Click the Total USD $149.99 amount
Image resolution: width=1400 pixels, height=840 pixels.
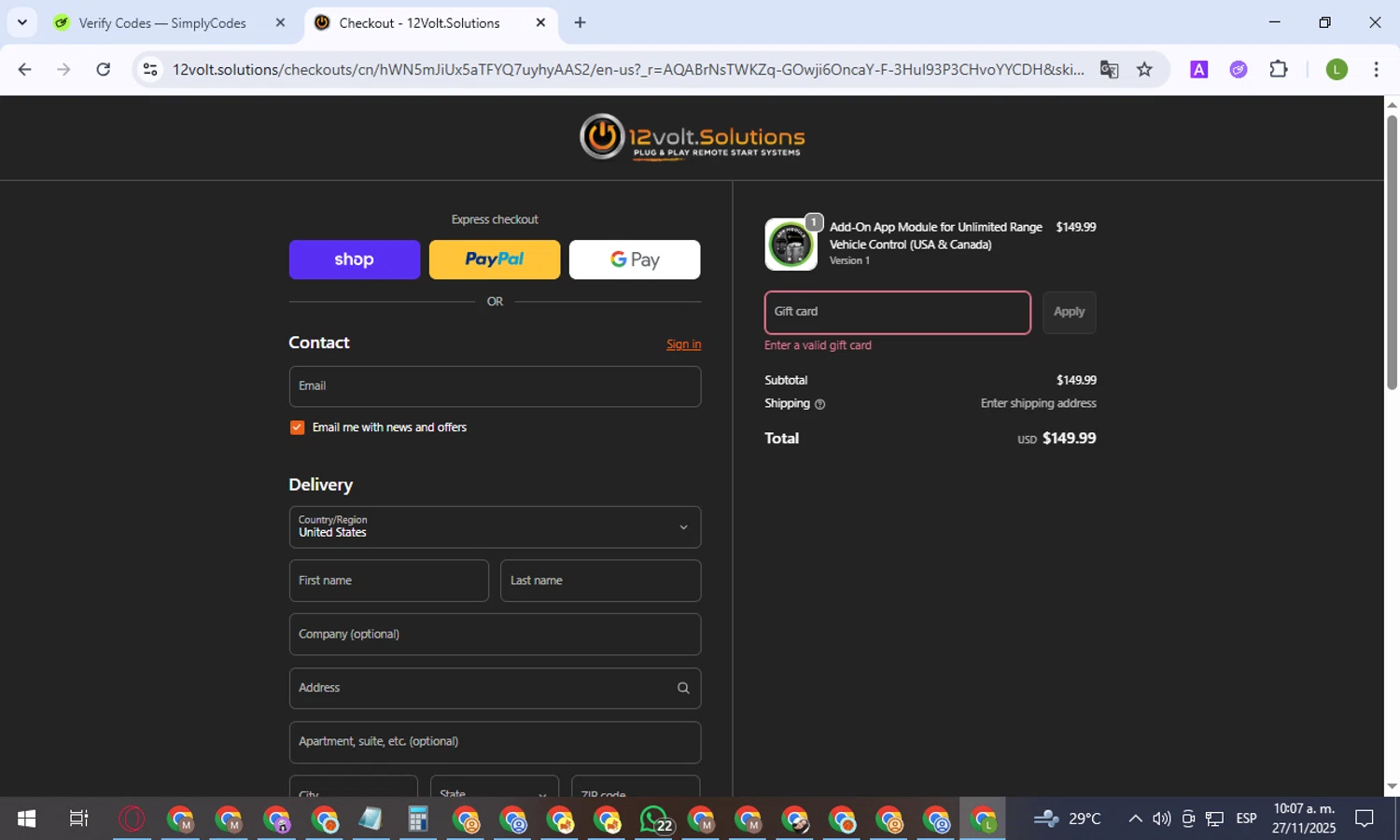click(1057, 439)
